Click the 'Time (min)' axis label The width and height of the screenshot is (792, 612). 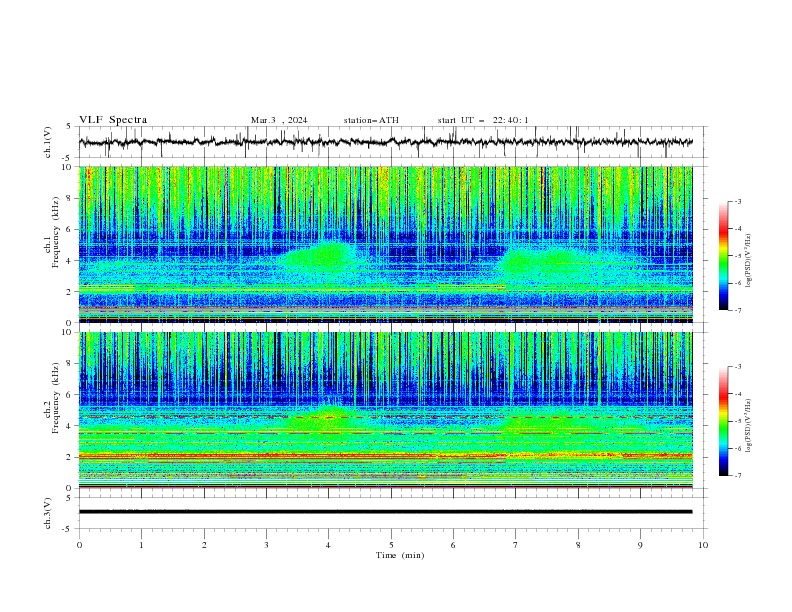[x=400, y=555]
